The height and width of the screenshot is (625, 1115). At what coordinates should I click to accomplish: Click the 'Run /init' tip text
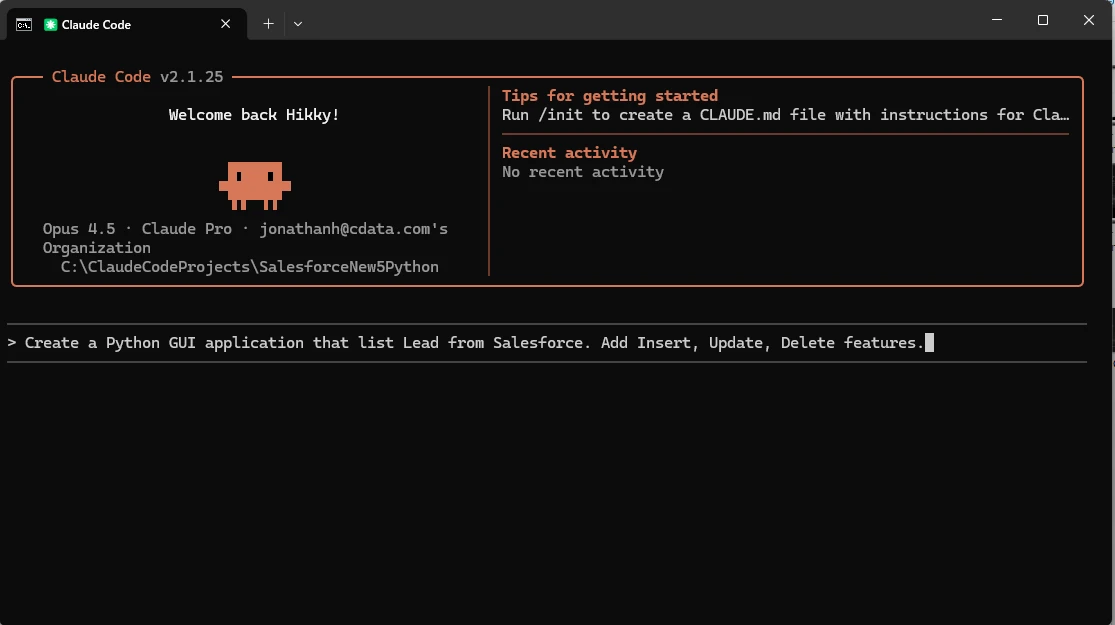(784, 115)
